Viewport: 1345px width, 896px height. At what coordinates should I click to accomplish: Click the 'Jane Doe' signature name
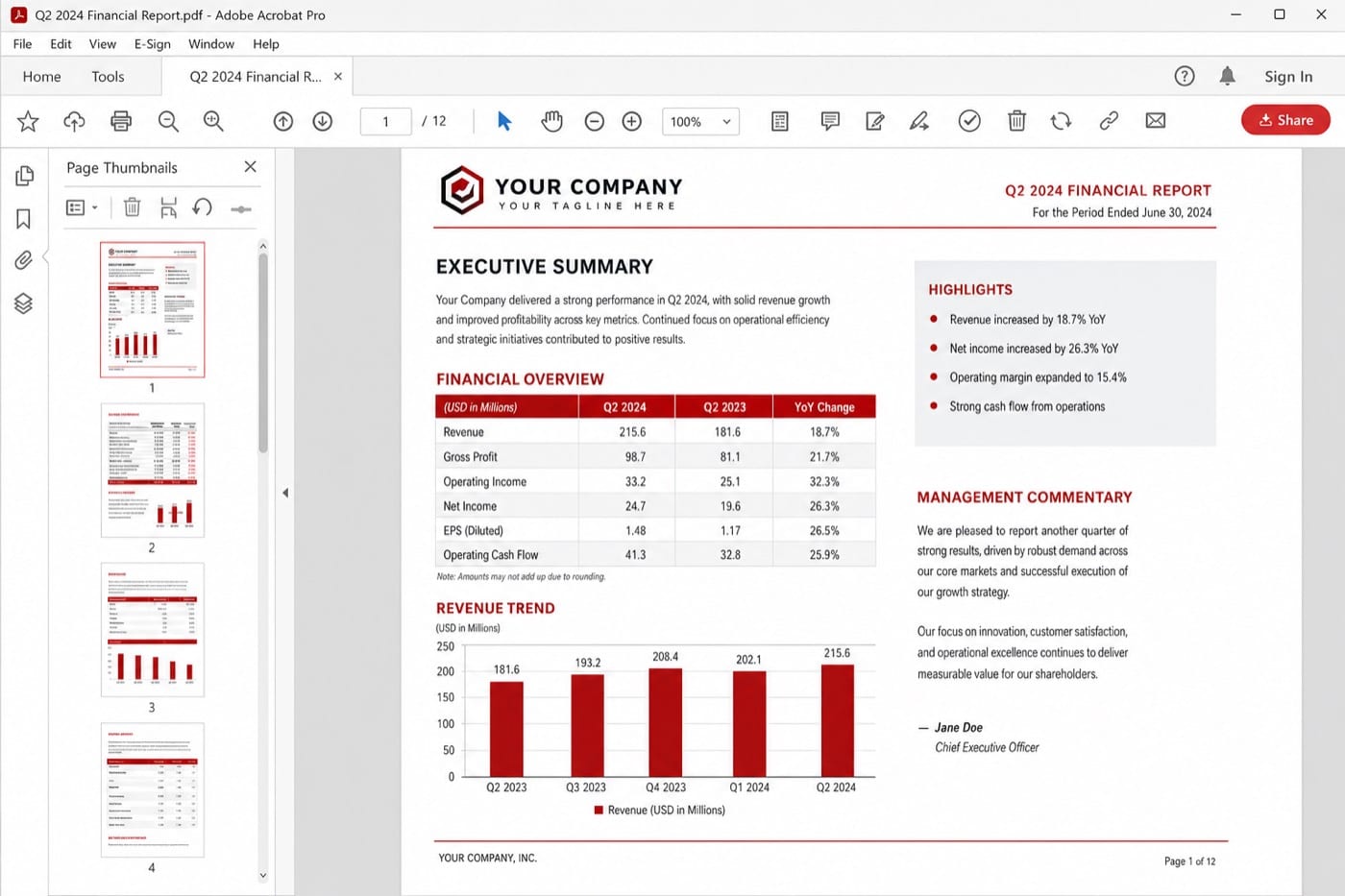[x=959, y=728]
